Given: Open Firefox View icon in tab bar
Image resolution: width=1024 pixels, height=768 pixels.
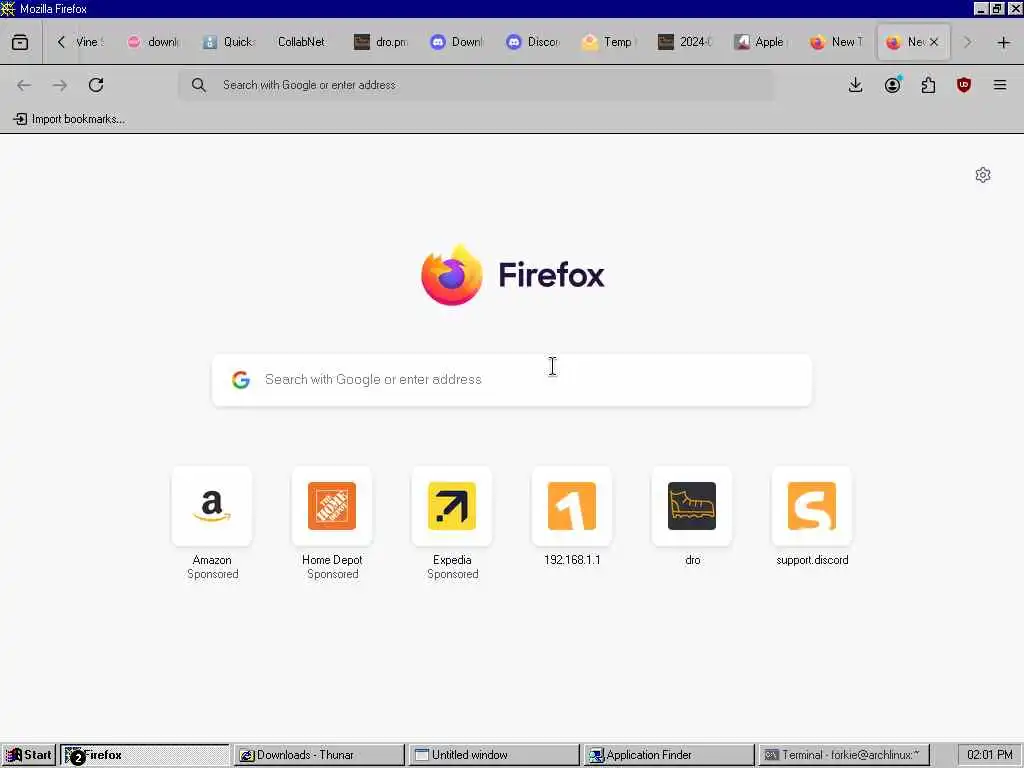Looking at the screenshot, I should pos(20,42).
